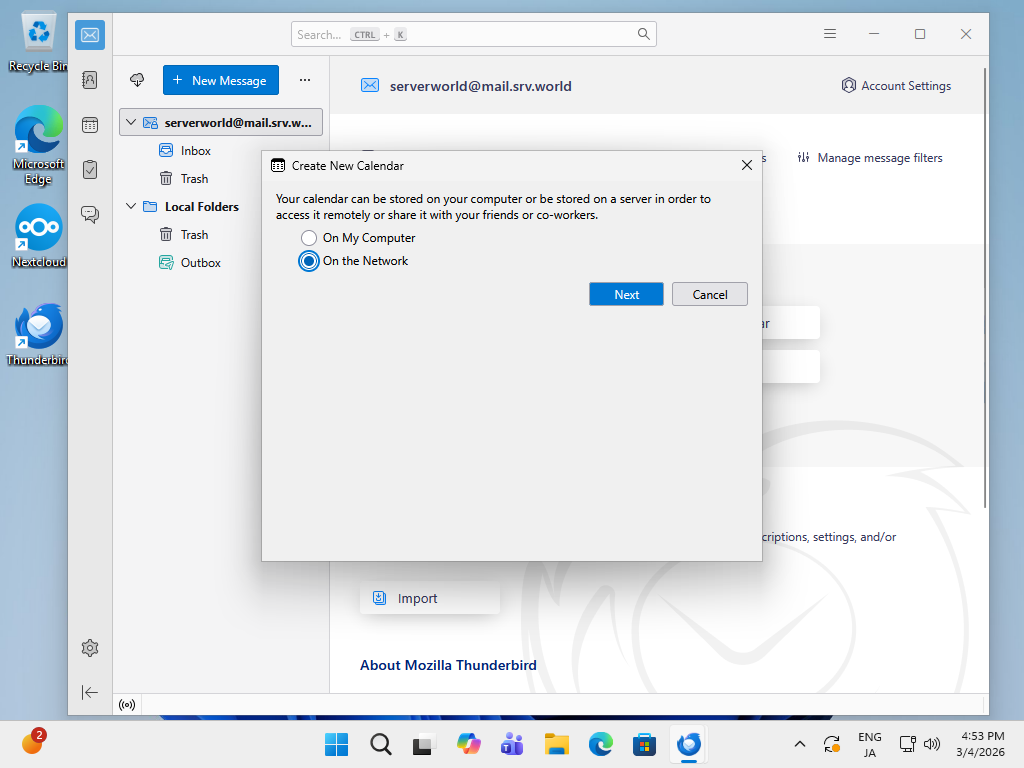Click the search magnifier icon

pos(643,34)
